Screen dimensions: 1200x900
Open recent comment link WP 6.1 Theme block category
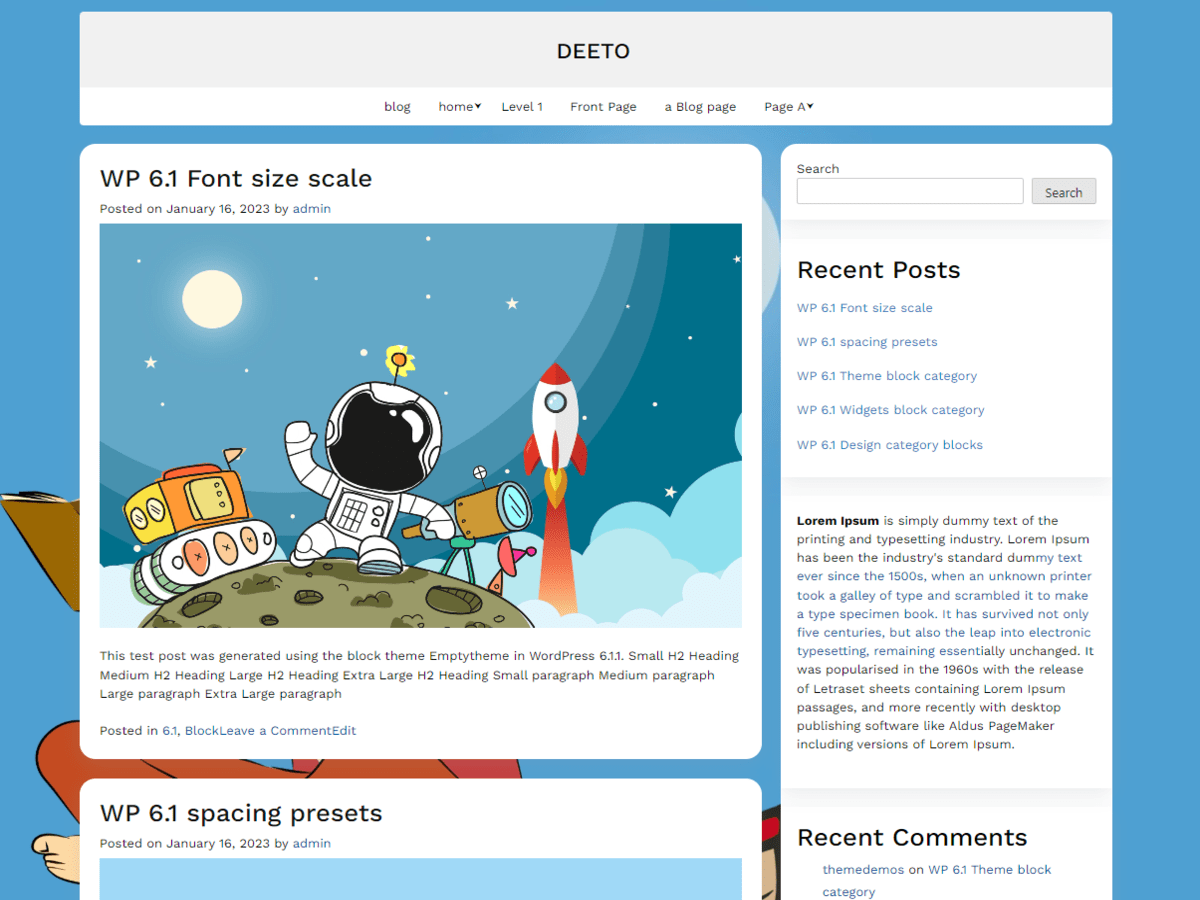[937, 880]
